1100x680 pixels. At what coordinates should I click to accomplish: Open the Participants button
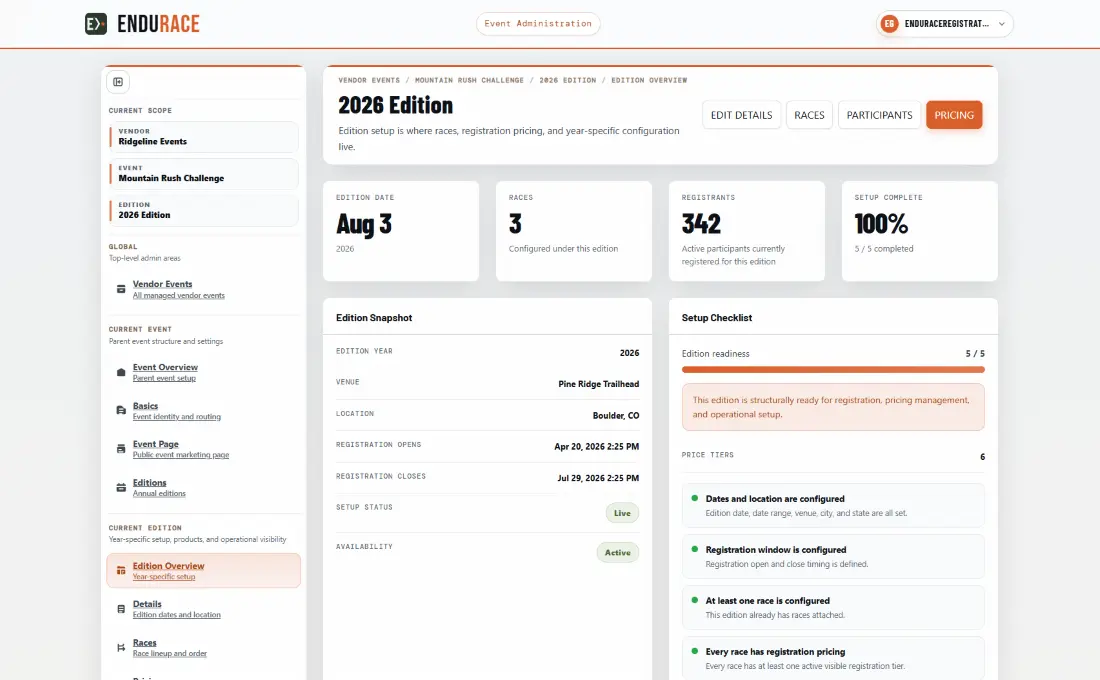[x=879, y=115]
